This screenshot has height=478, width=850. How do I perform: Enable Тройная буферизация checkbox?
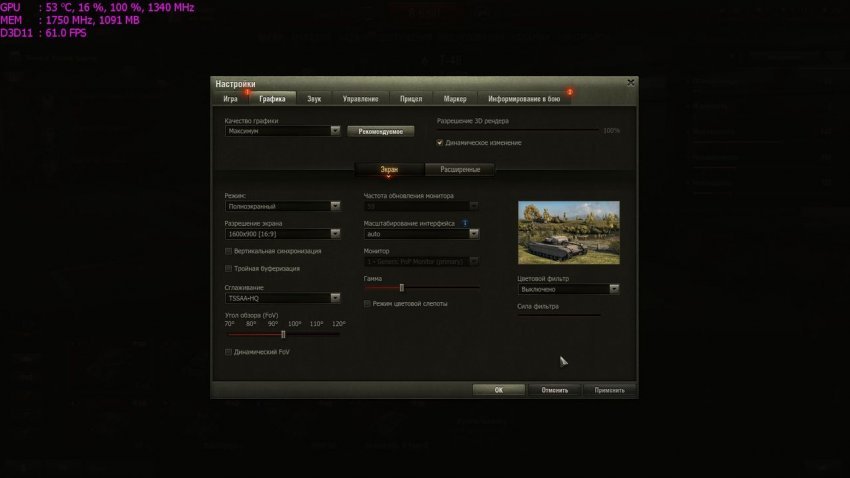pos(228,268)
